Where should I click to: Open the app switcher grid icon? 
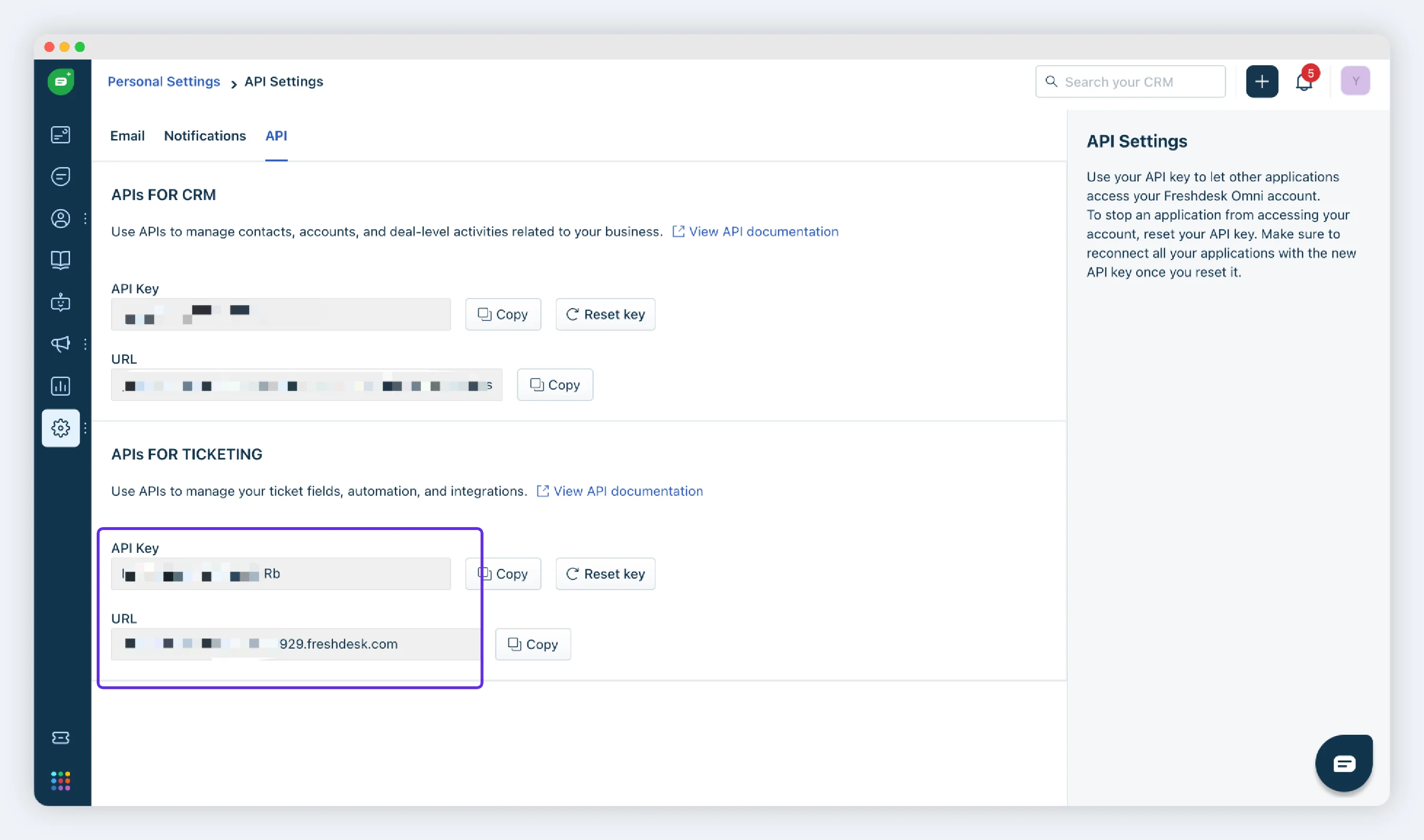point(61,780)
